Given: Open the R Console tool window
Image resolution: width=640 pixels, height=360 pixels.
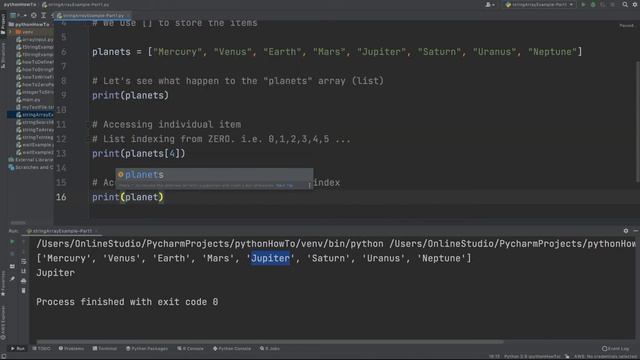Looking at the screenshot, I should point(190,349).
